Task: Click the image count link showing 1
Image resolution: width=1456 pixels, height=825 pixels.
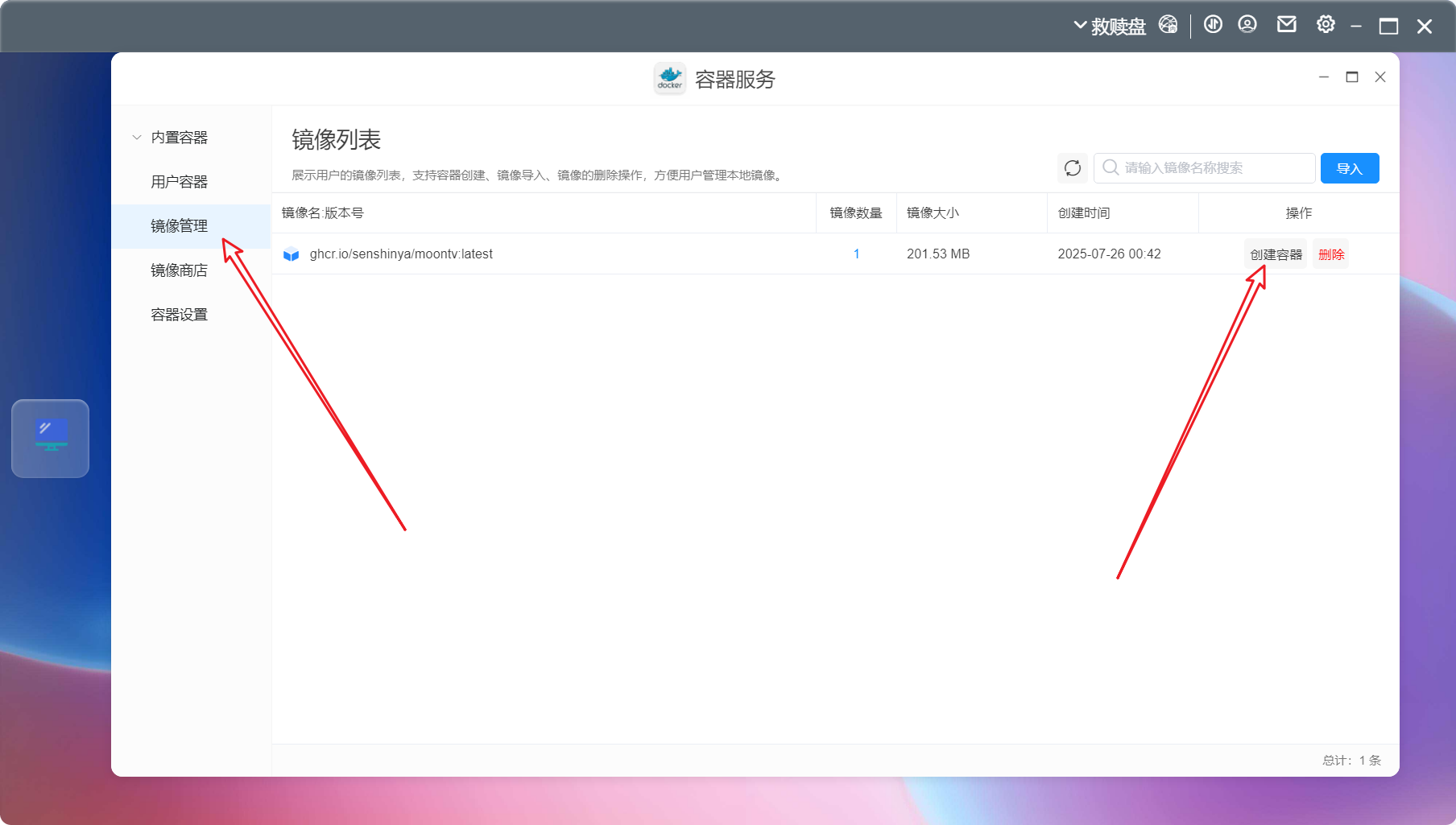Action: tap(856, 254)
